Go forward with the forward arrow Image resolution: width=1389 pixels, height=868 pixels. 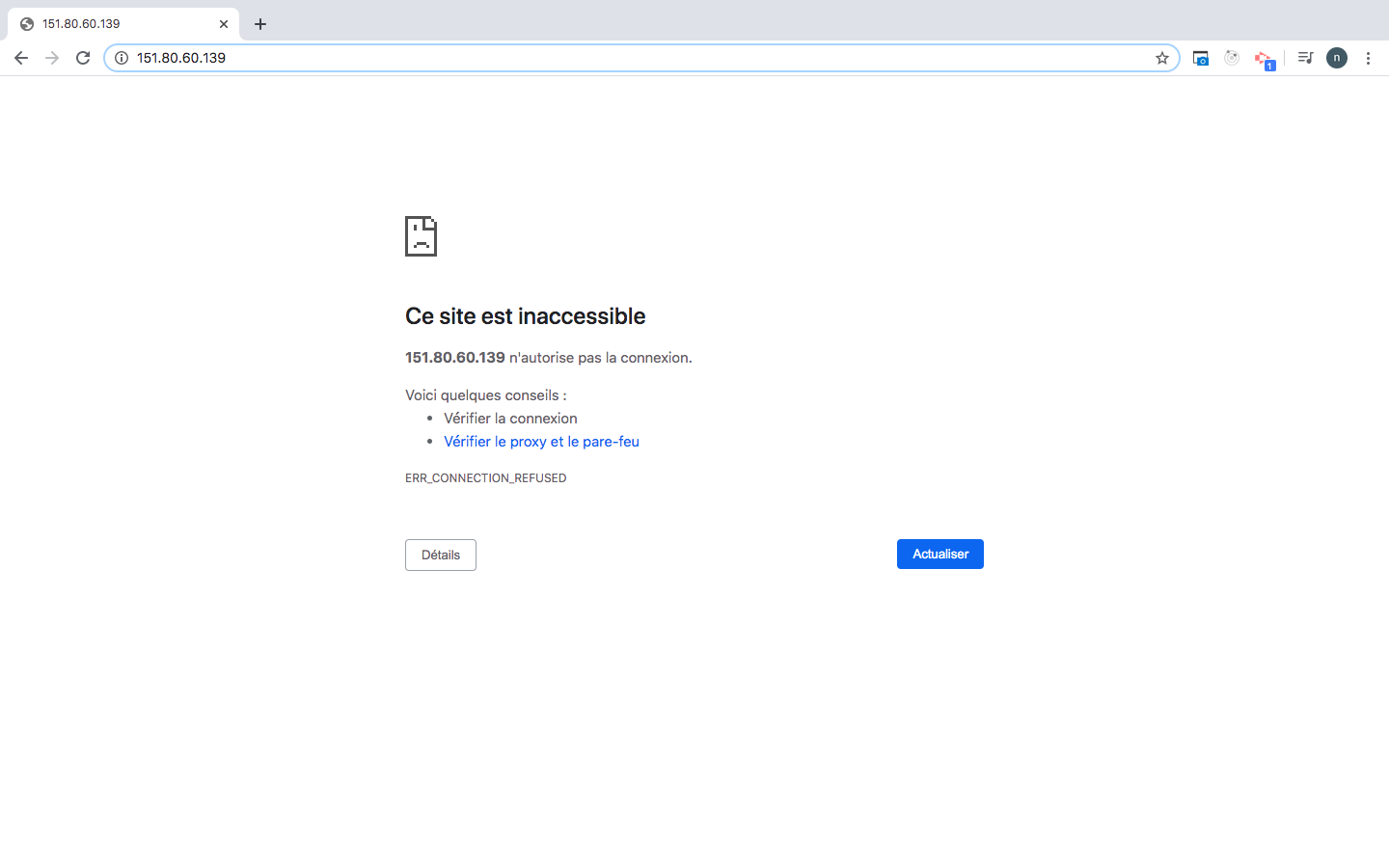point(52,58)
